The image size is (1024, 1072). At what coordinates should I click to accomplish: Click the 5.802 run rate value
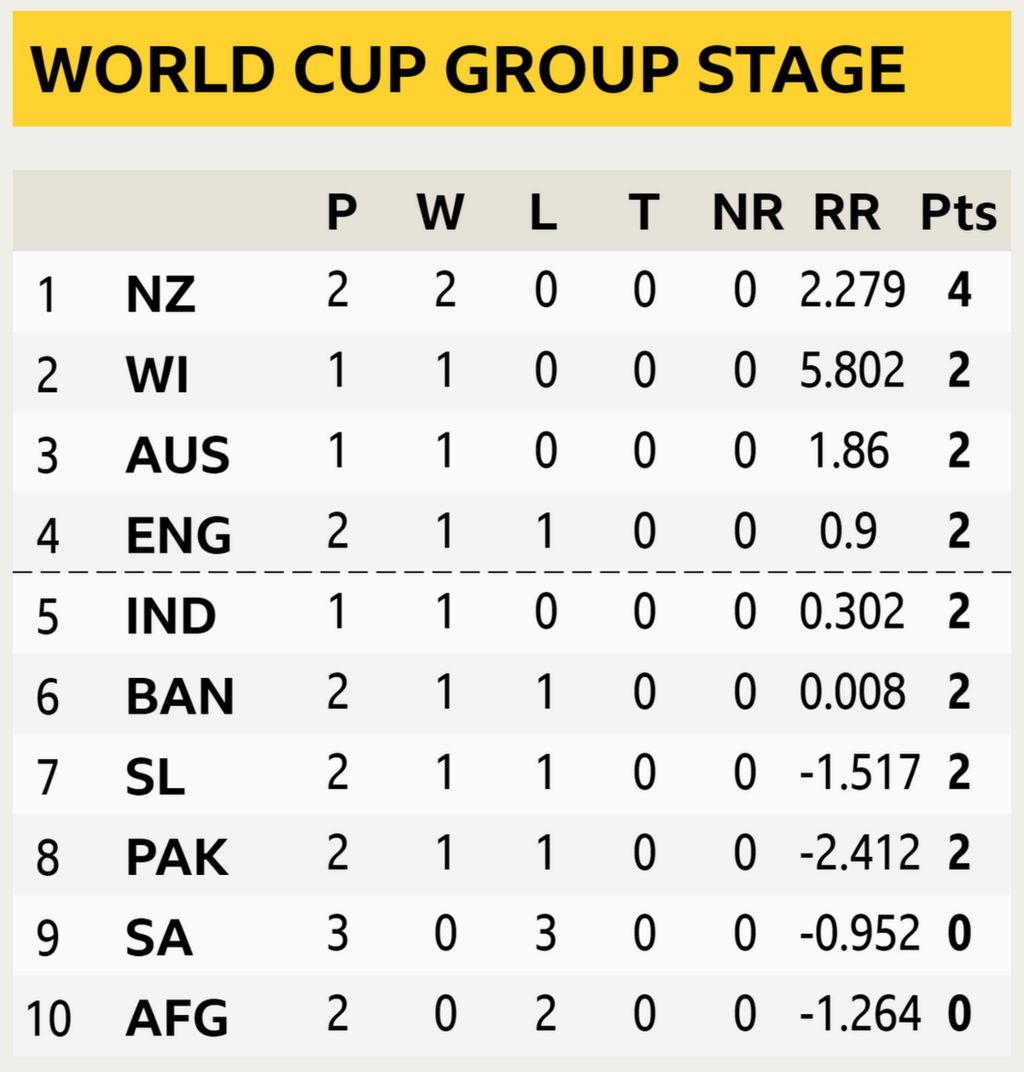coord(852,372)
